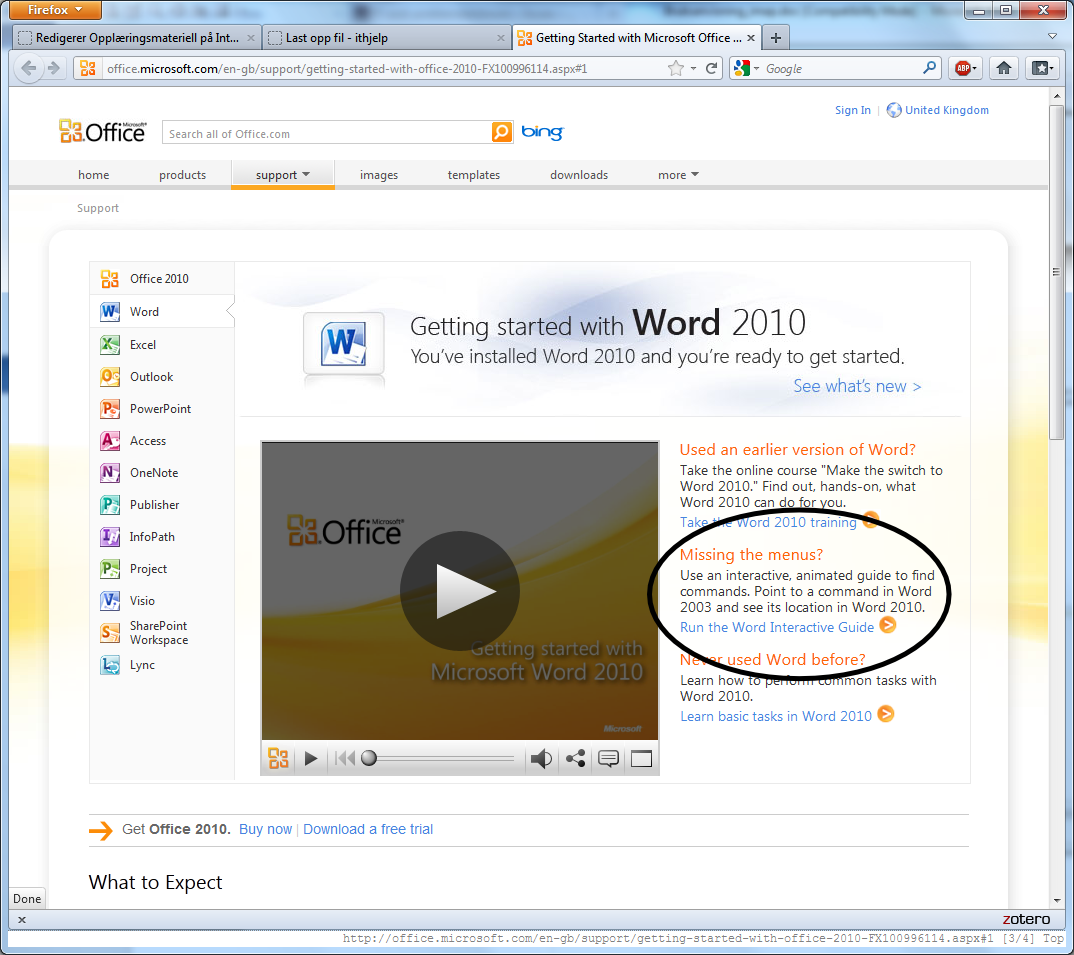
Task: Open the Outlook product icon
Action: pos(110,377)
